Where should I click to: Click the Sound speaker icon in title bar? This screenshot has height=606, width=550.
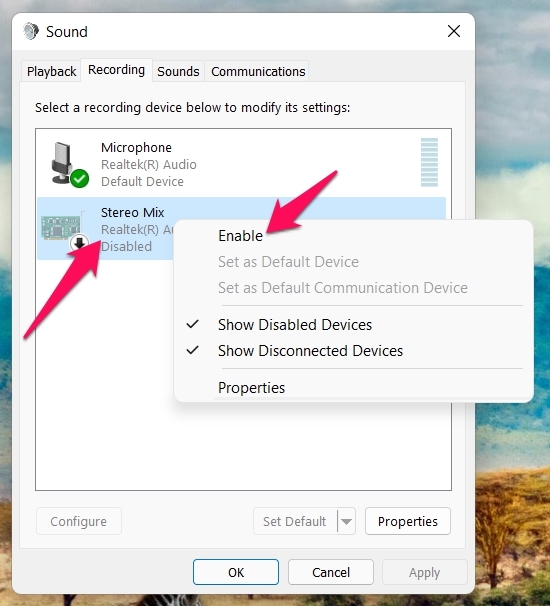(x=31, y=31)
